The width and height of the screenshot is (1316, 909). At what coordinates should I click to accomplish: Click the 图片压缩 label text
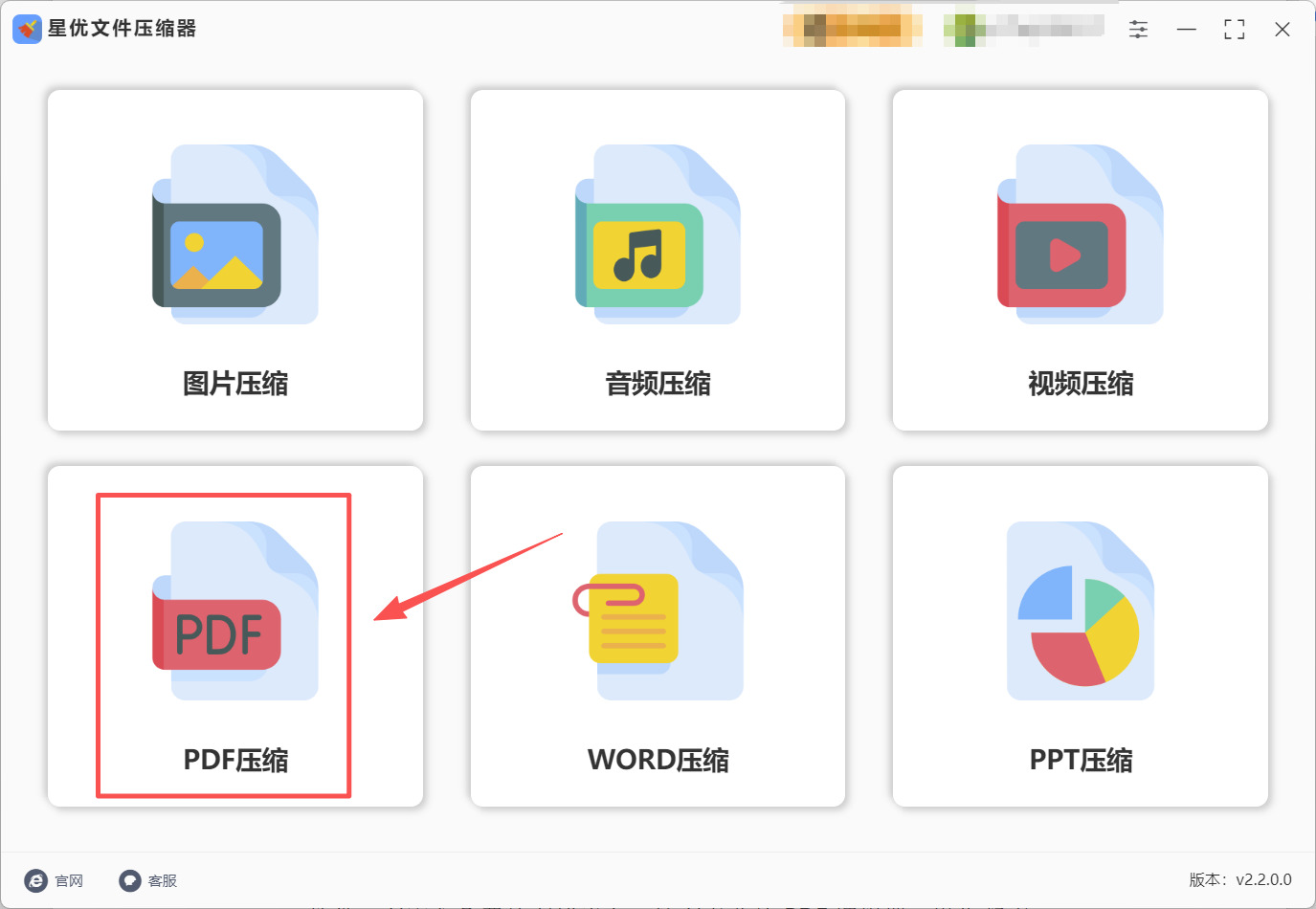pyautogui.click(x=235, y=384)
